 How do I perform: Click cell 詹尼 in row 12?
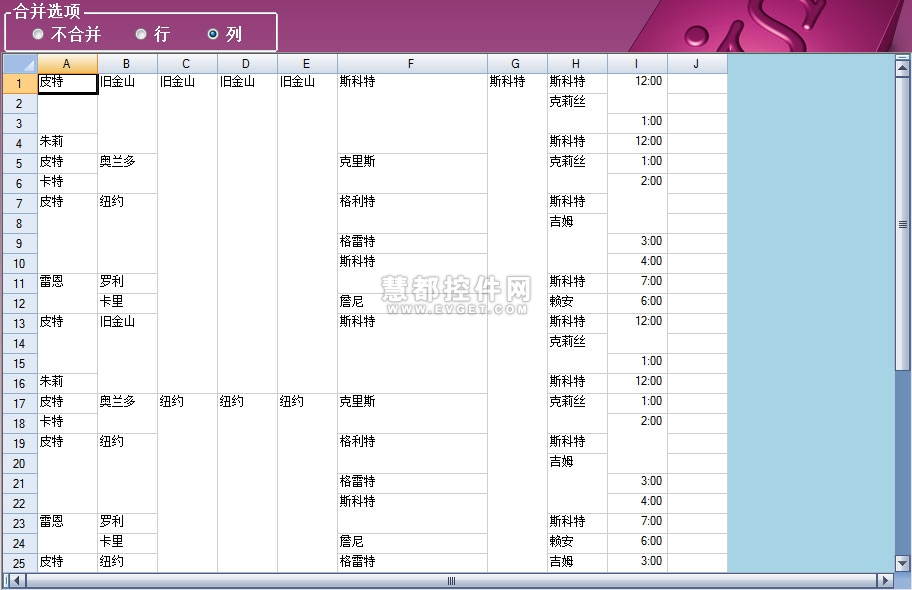pos(412,303)
